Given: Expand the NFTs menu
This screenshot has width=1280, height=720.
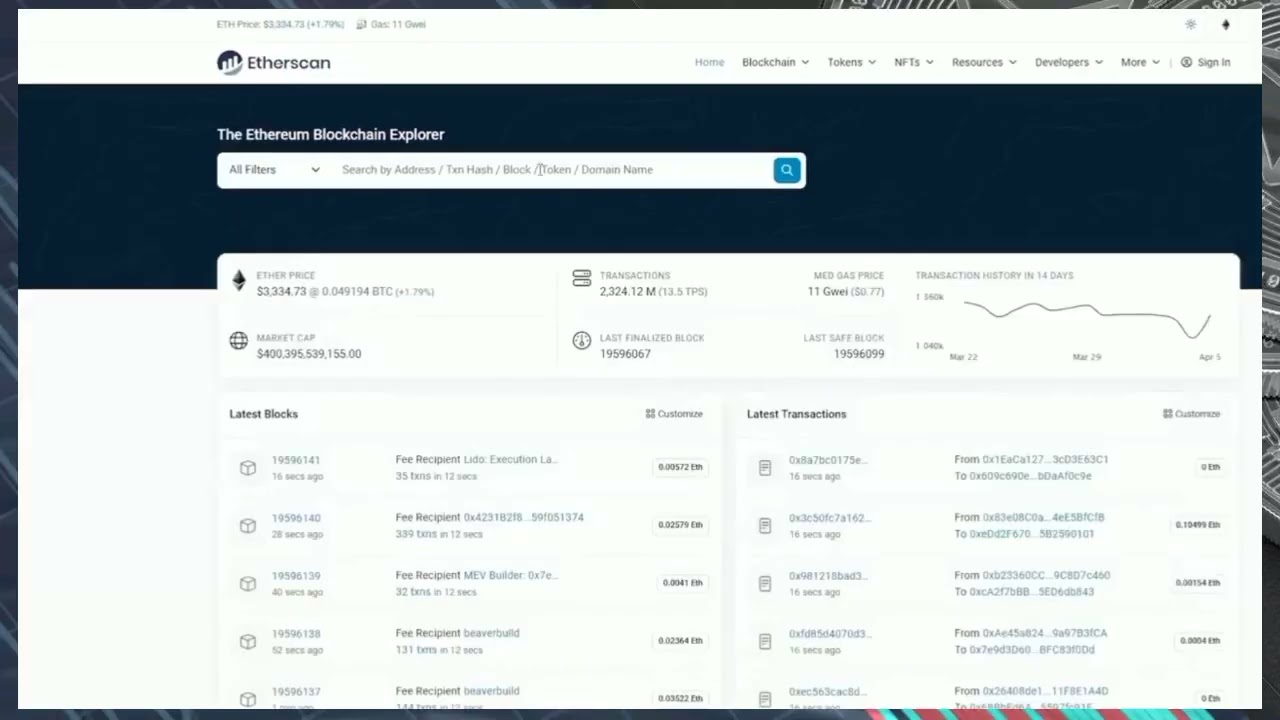Looking at the screenshot, I should [x=914, y=62].
